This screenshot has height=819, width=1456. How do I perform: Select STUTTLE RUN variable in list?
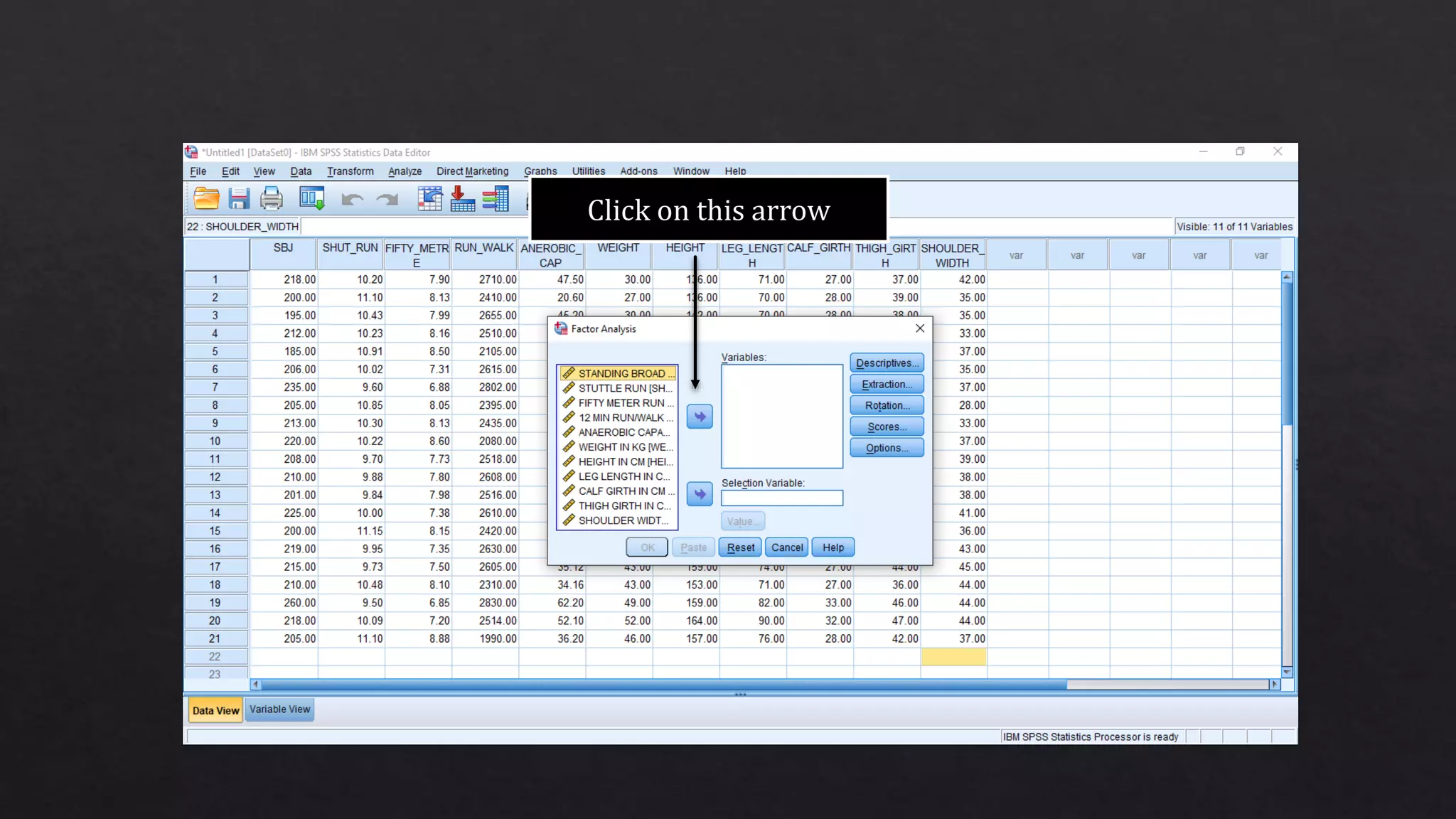(623, 388)
